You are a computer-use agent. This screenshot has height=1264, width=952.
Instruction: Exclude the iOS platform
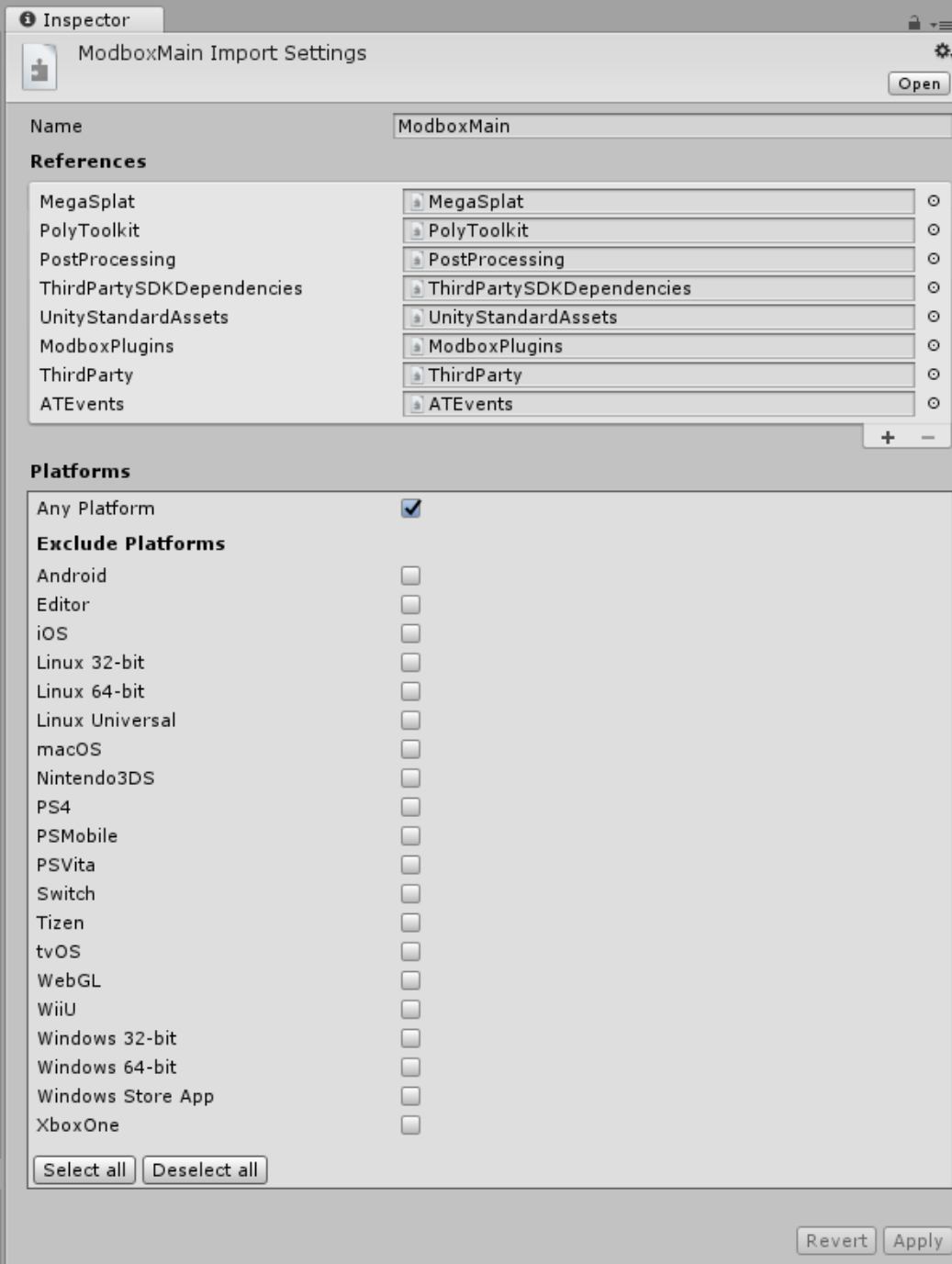click(410, 633)
